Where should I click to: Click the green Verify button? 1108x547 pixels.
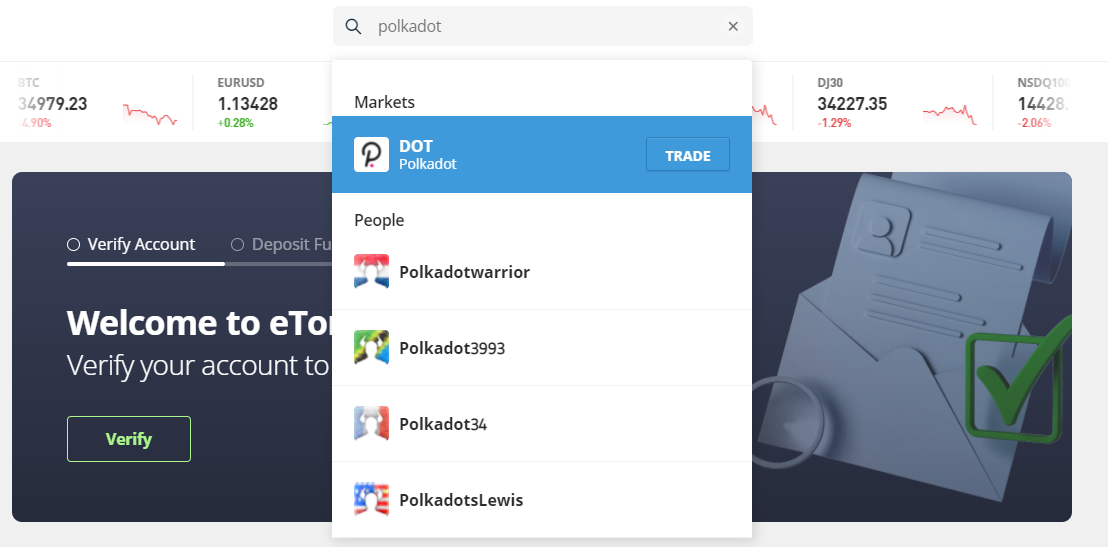129,439
